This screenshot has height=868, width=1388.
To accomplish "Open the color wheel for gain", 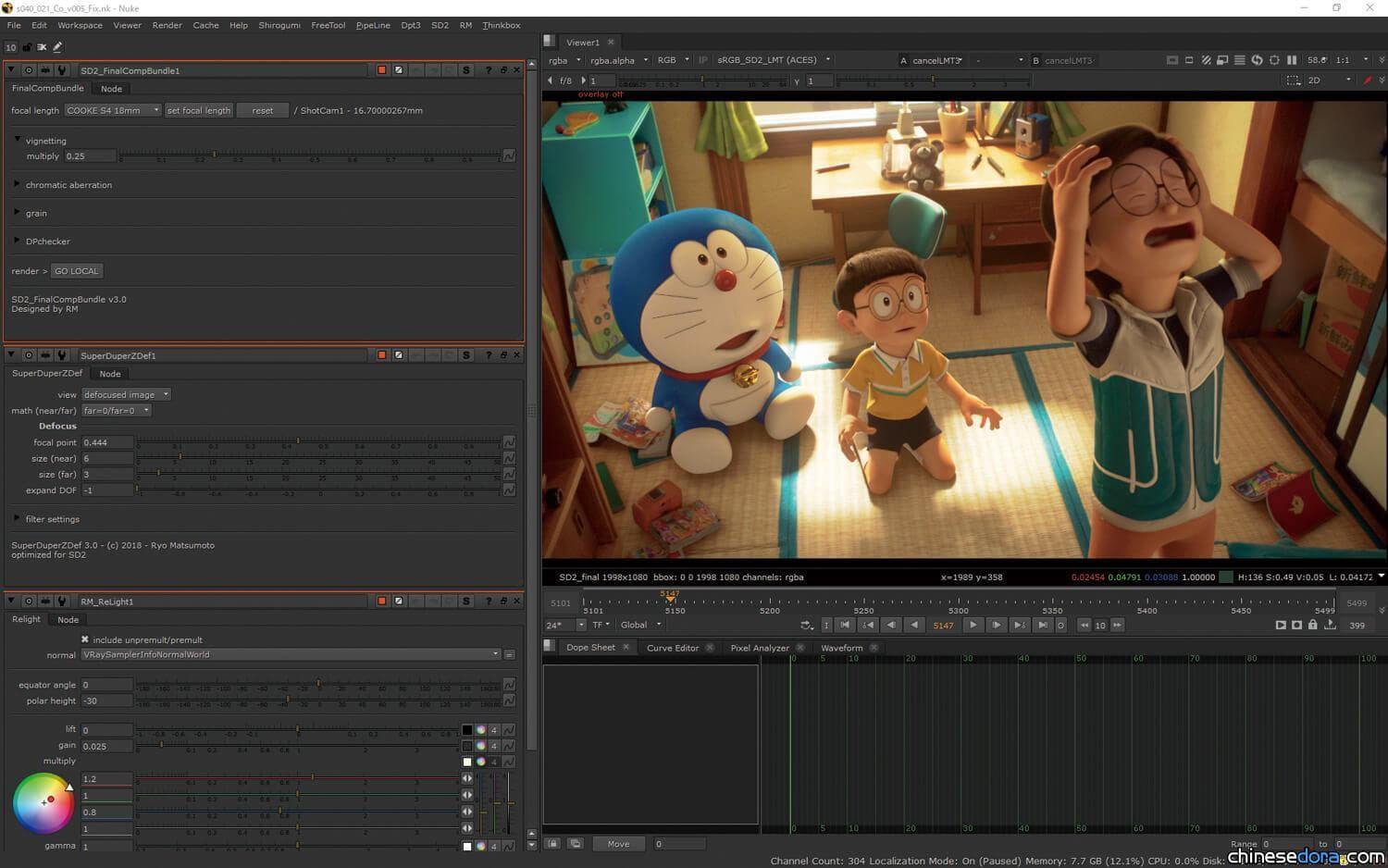I will coord(480,746).
